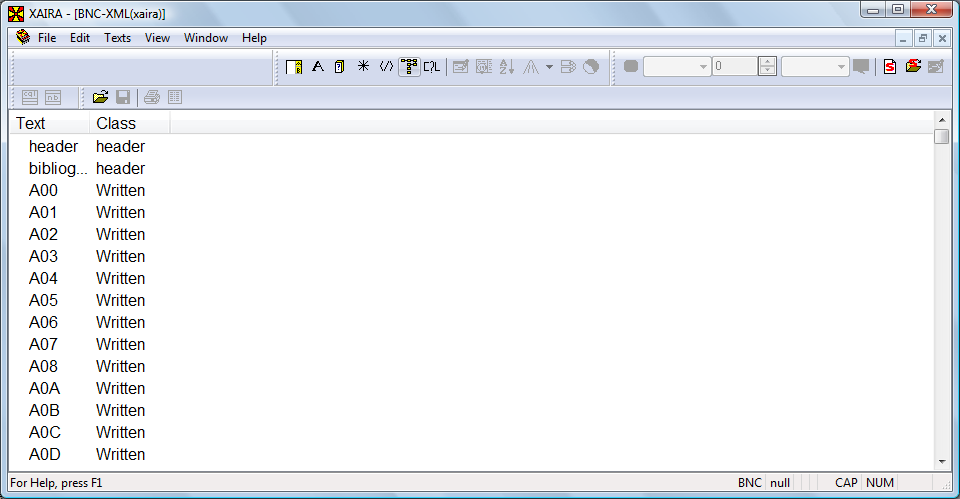Click the open folder icon
The width and height of the screenshot is (960, 499).
(100, 97)
